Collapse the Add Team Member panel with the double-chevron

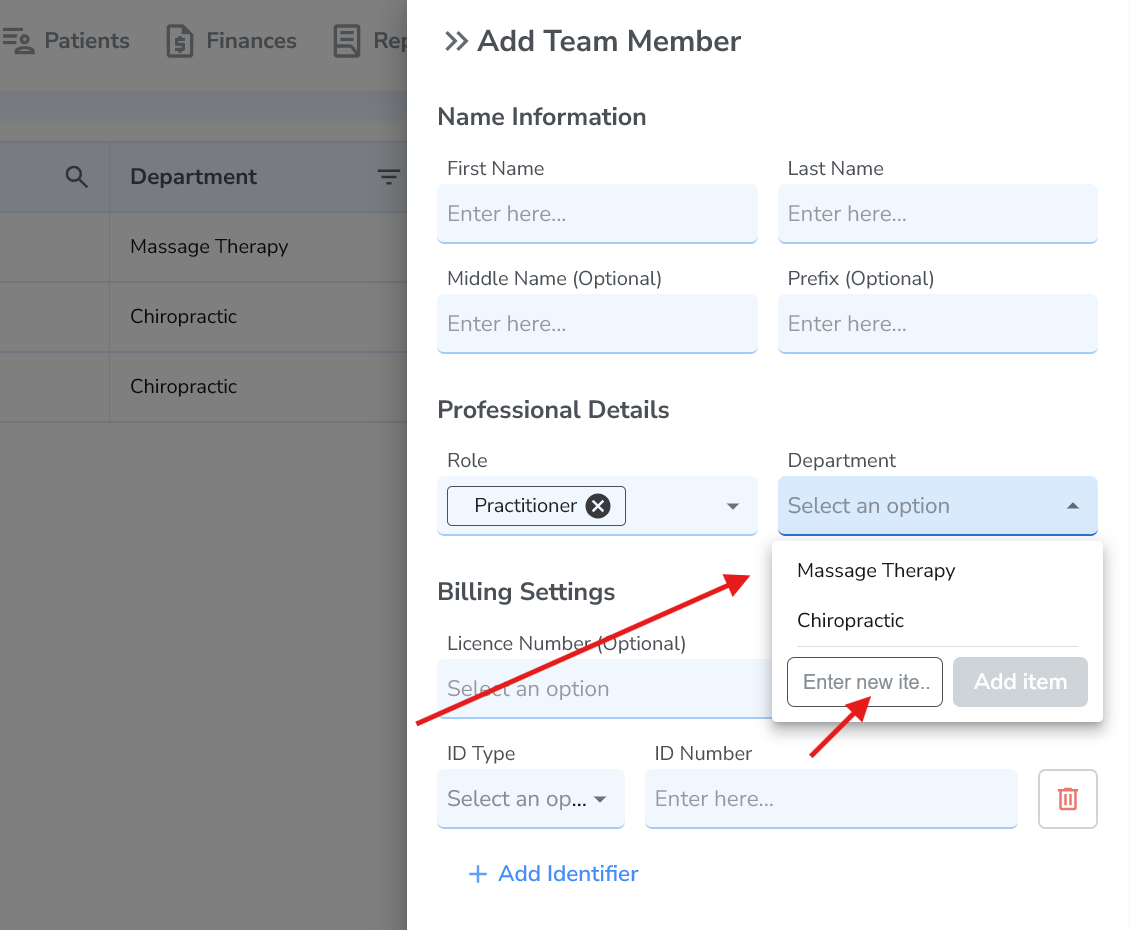[456, 42]
